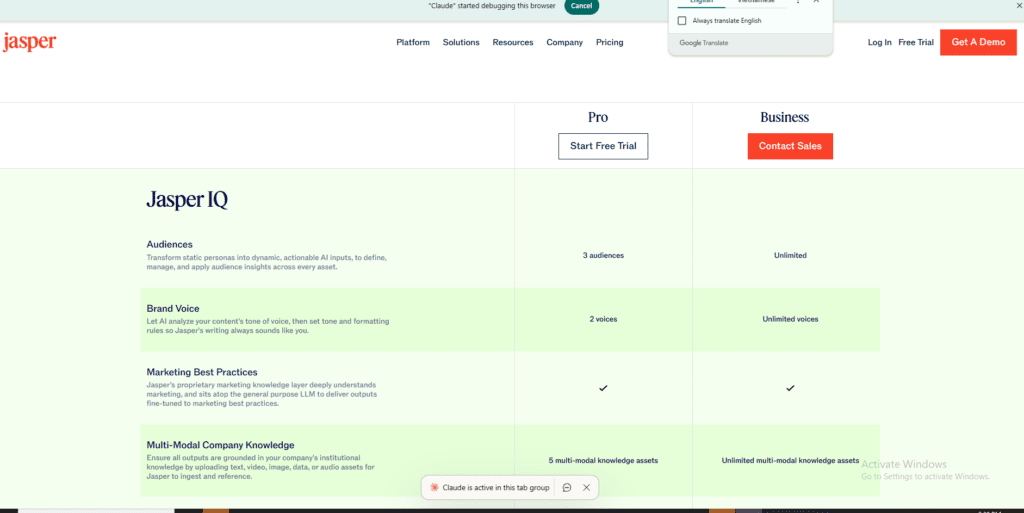Enable Always translate English checkbox
This screenshot has width=1024, height=513.
[x=682, y=21]
